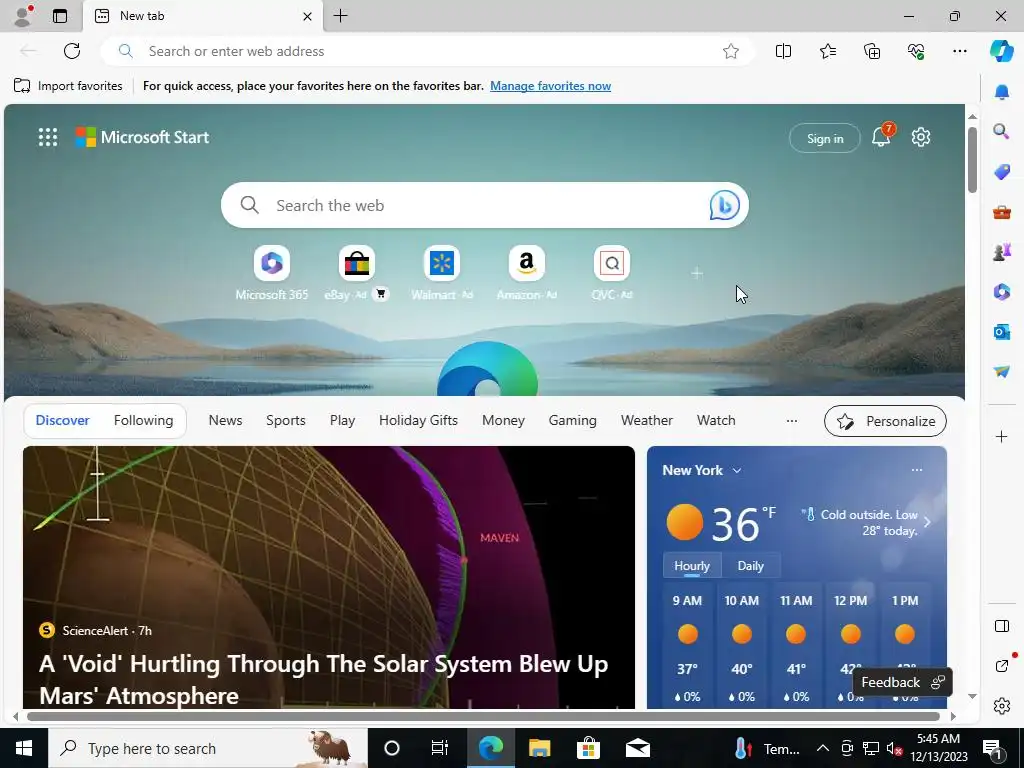
Task: Open the Sports feed tab
Action: pyautogui.click(x=285, y=421)
